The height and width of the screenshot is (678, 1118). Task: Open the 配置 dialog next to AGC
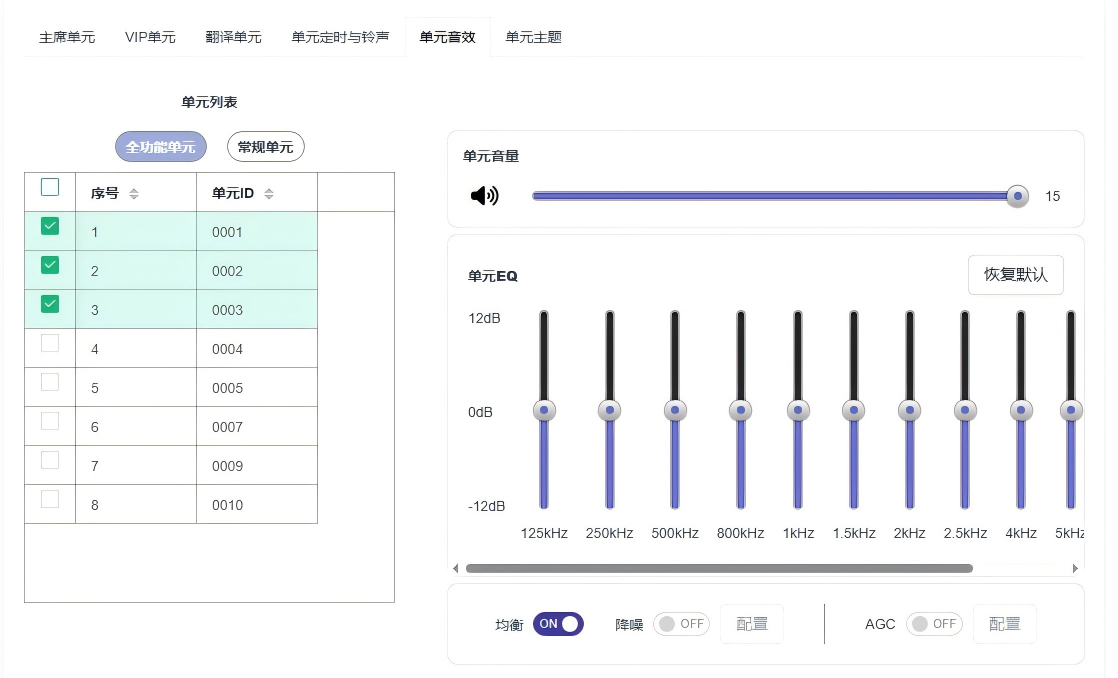(x=1004, y=623)
